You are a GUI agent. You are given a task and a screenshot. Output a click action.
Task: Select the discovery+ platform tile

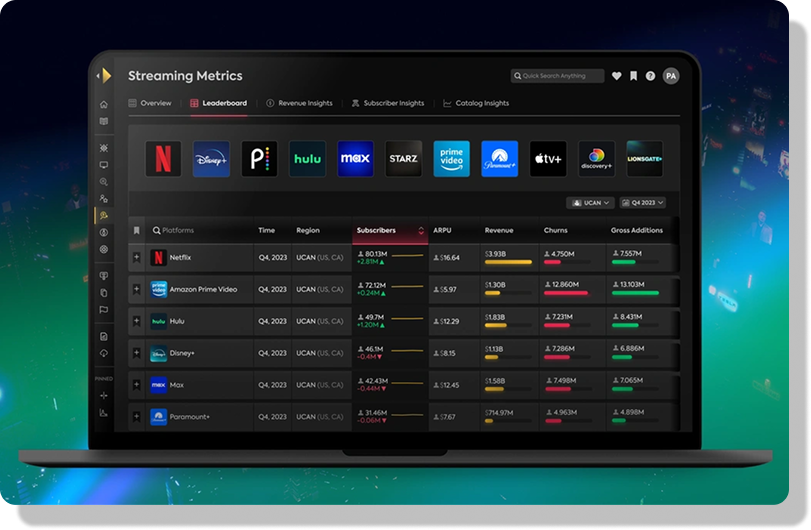point(596,159)
